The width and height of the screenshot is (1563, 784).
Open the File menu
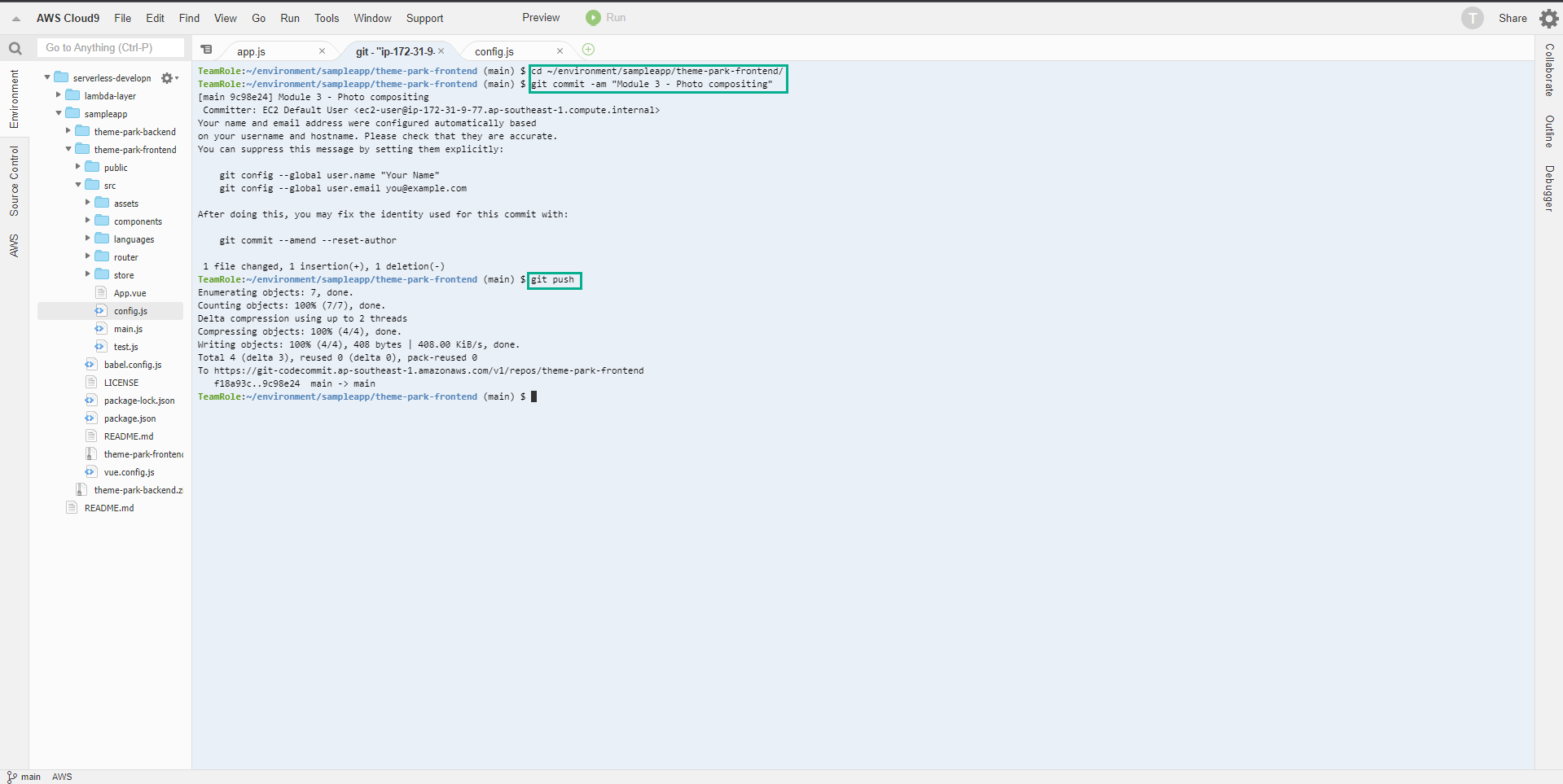click(123, 18)
